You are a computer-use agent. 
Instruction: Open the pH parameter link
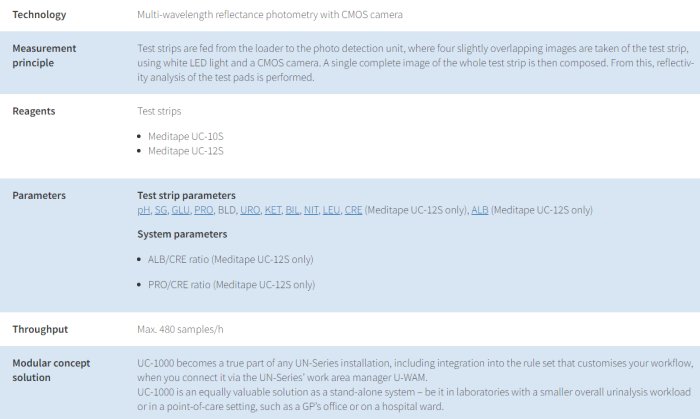click(143, 210)
